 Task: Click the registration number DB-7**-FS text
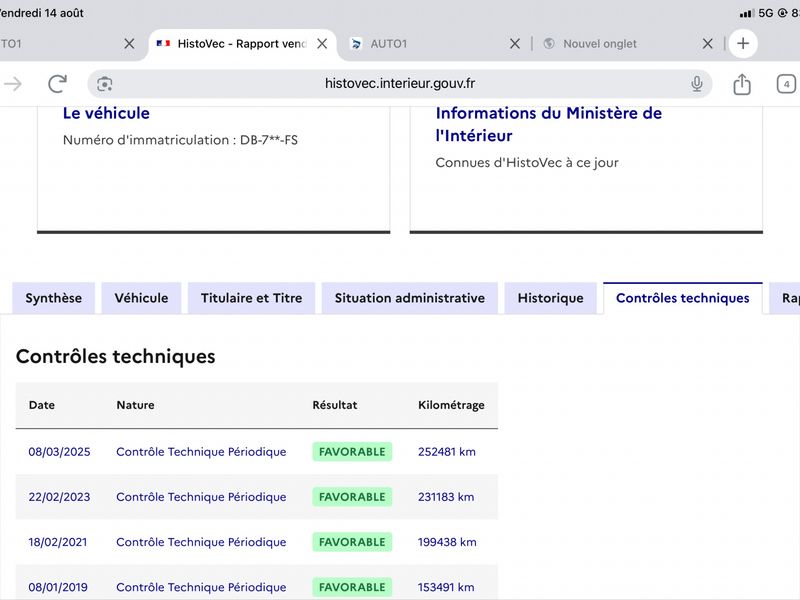(x=269, y=140)
